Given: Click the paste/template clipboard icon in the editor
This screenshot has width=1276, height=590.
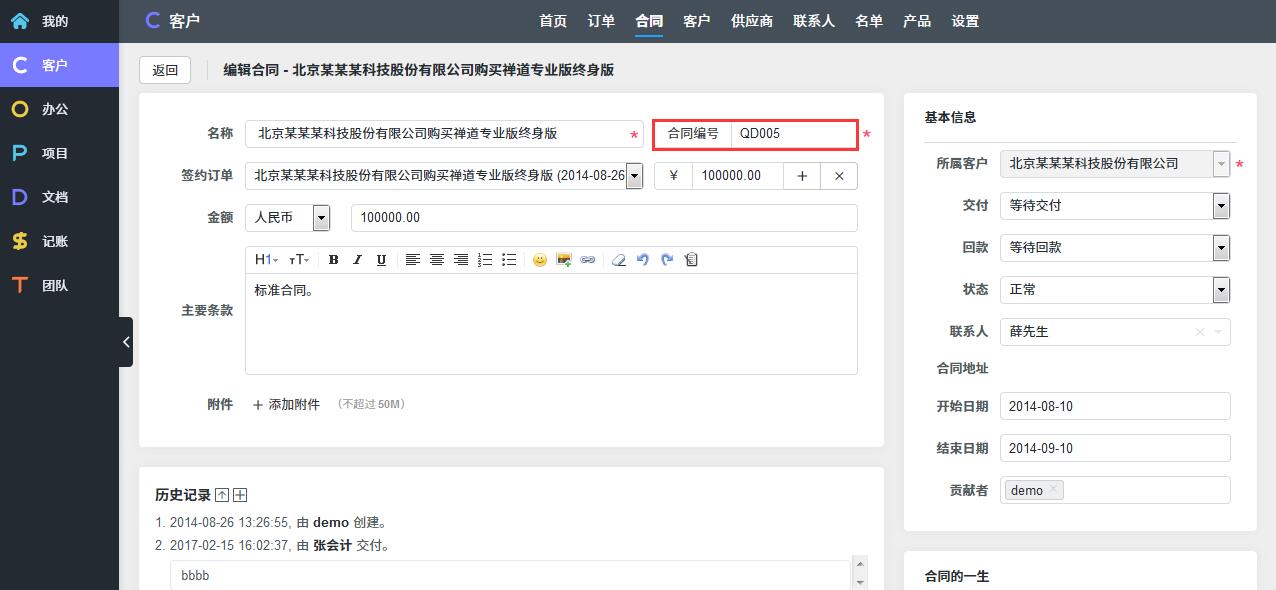Looking at the screenshot, I should tap(690, 260).
